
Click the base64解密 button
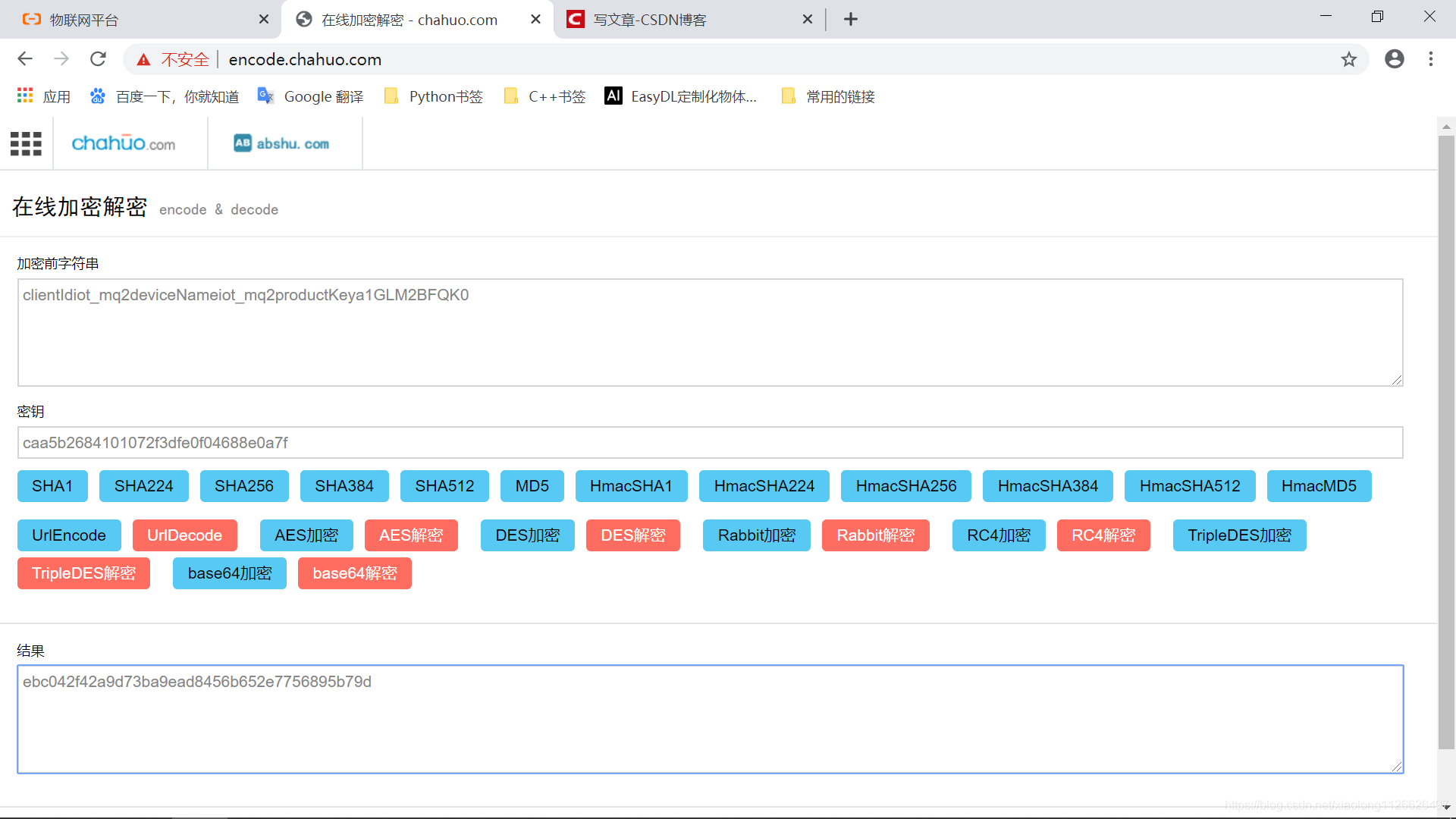[354, 573]
